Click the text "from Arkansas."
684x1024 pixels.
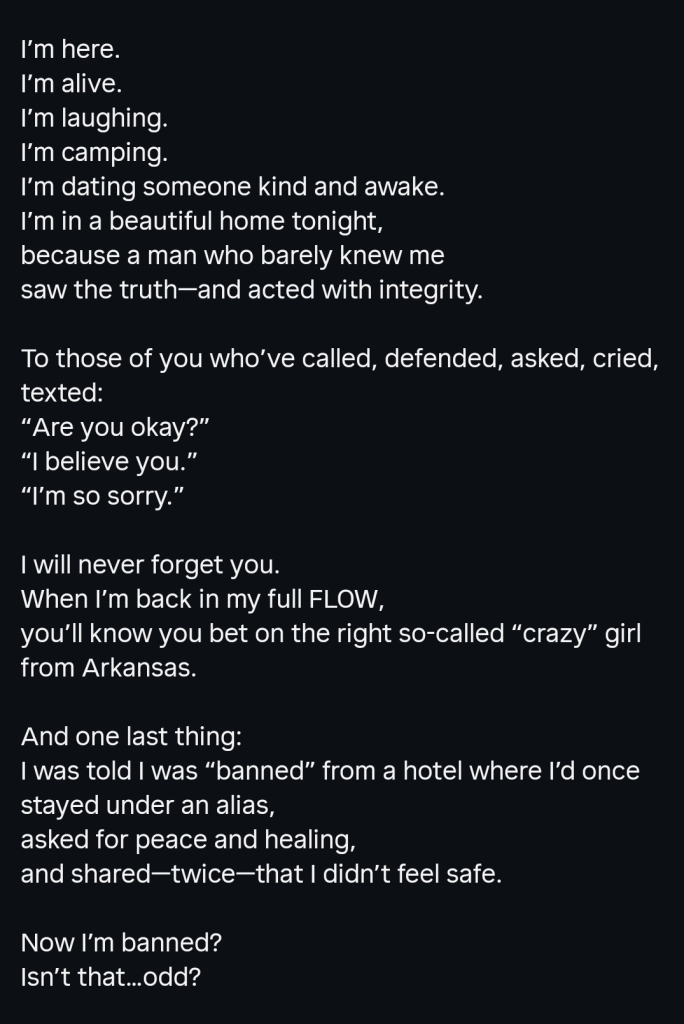tap(108, 668)
